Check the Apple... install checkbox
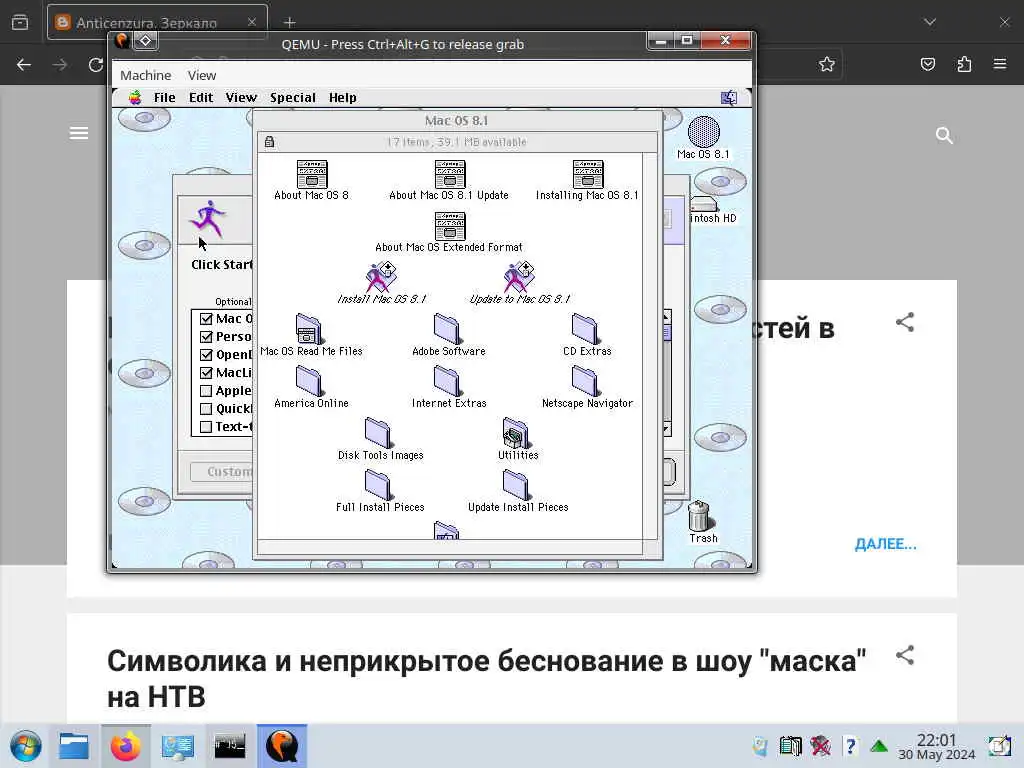1024x768 pixels. [x=206, y=391]
